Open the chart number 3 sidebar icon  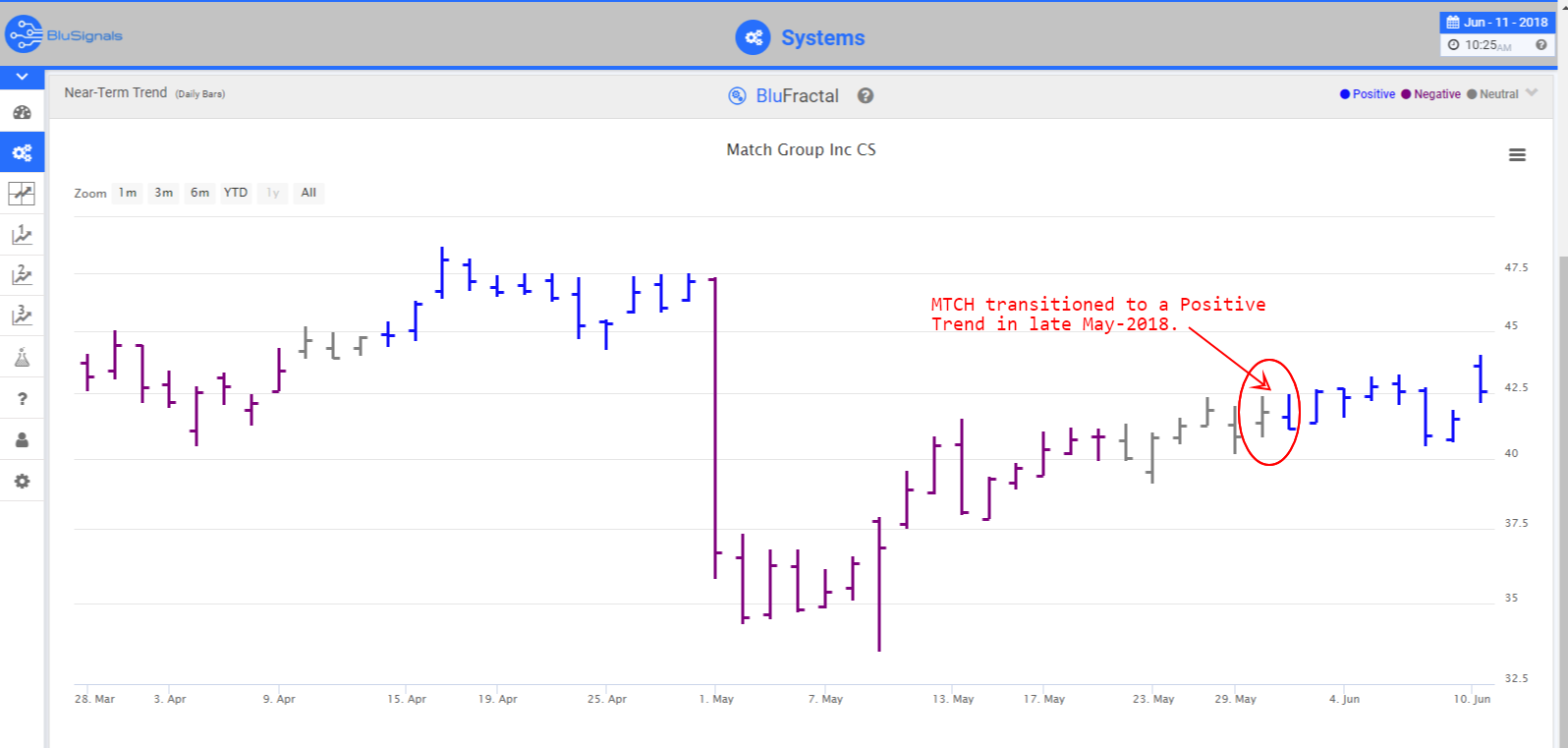[22, 316]
